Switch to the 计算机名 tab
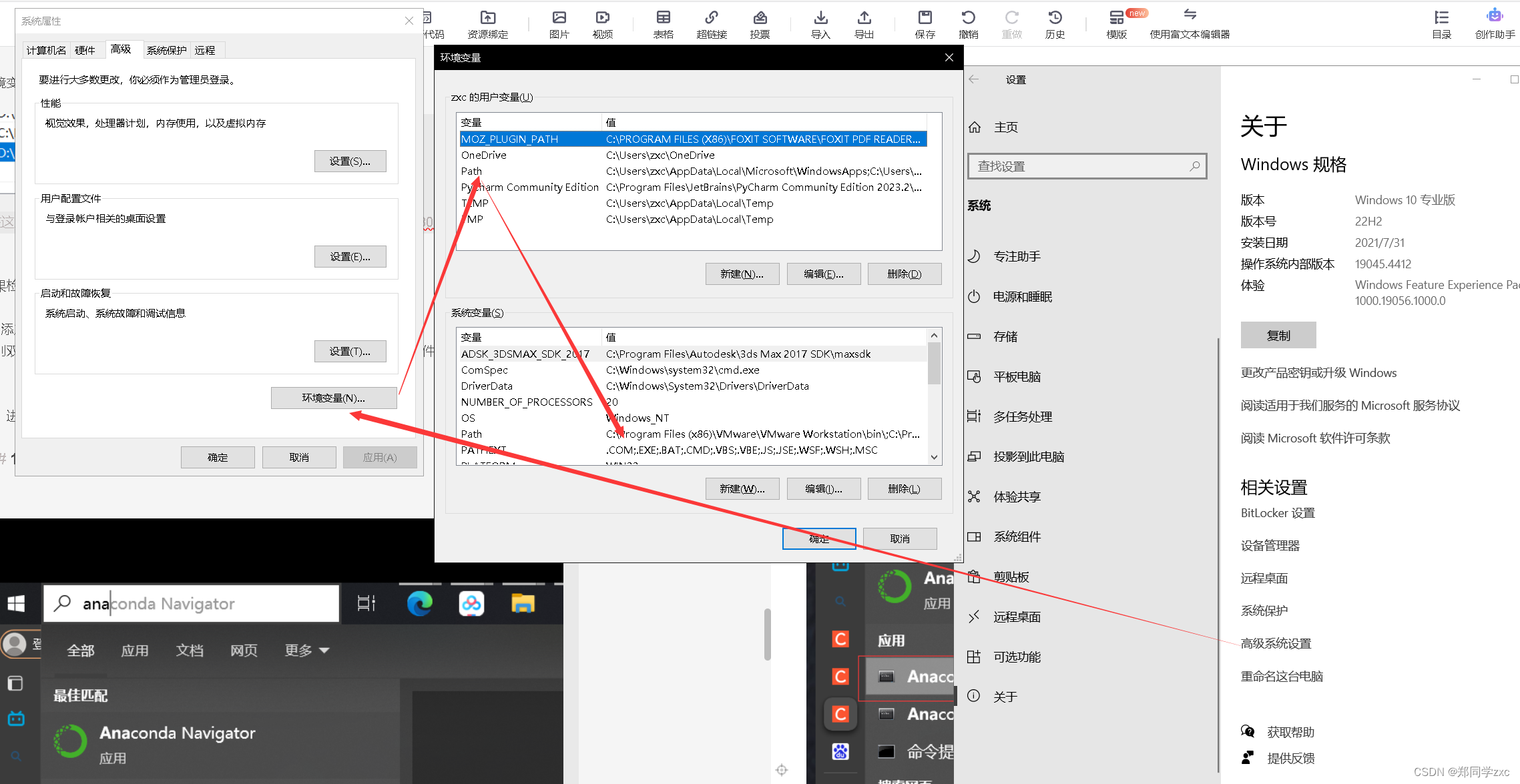1520x784 pixels. pyautogui.click(x=46, y=50)
